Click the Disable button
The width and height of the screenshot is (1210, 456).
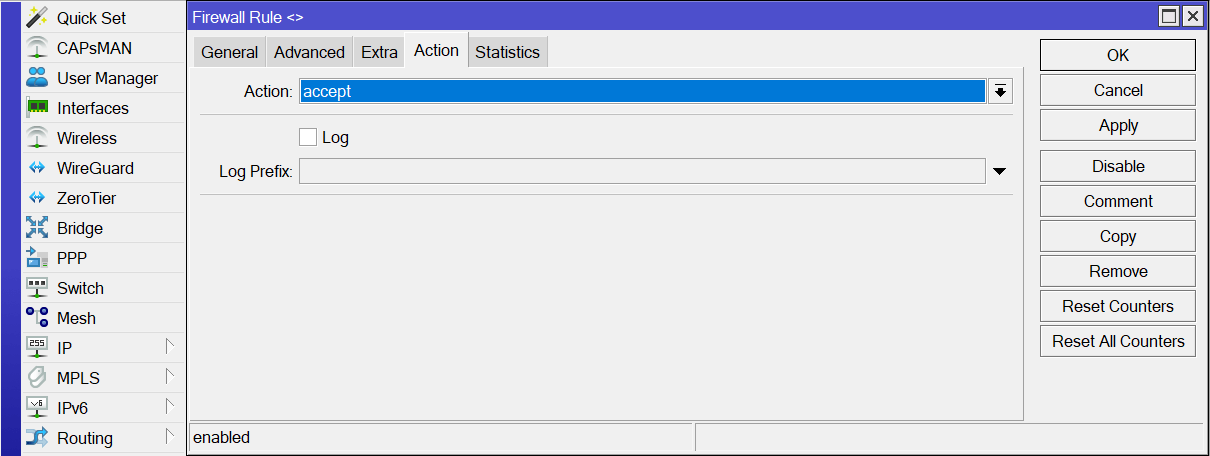[1118, 166]
